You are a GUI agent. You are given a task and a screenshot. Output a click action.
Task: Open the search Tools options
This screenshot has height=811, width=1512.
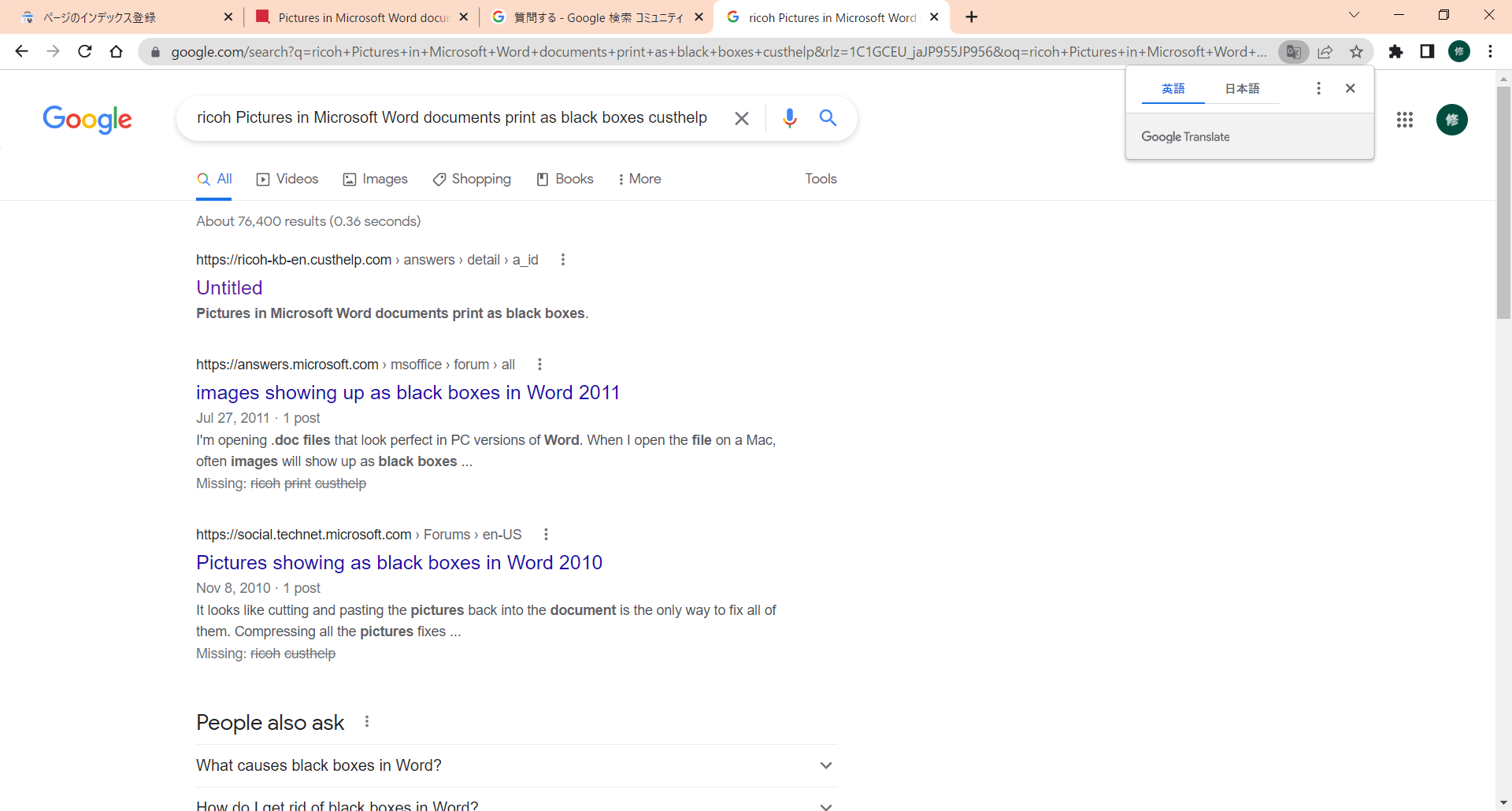click(821, 179)
